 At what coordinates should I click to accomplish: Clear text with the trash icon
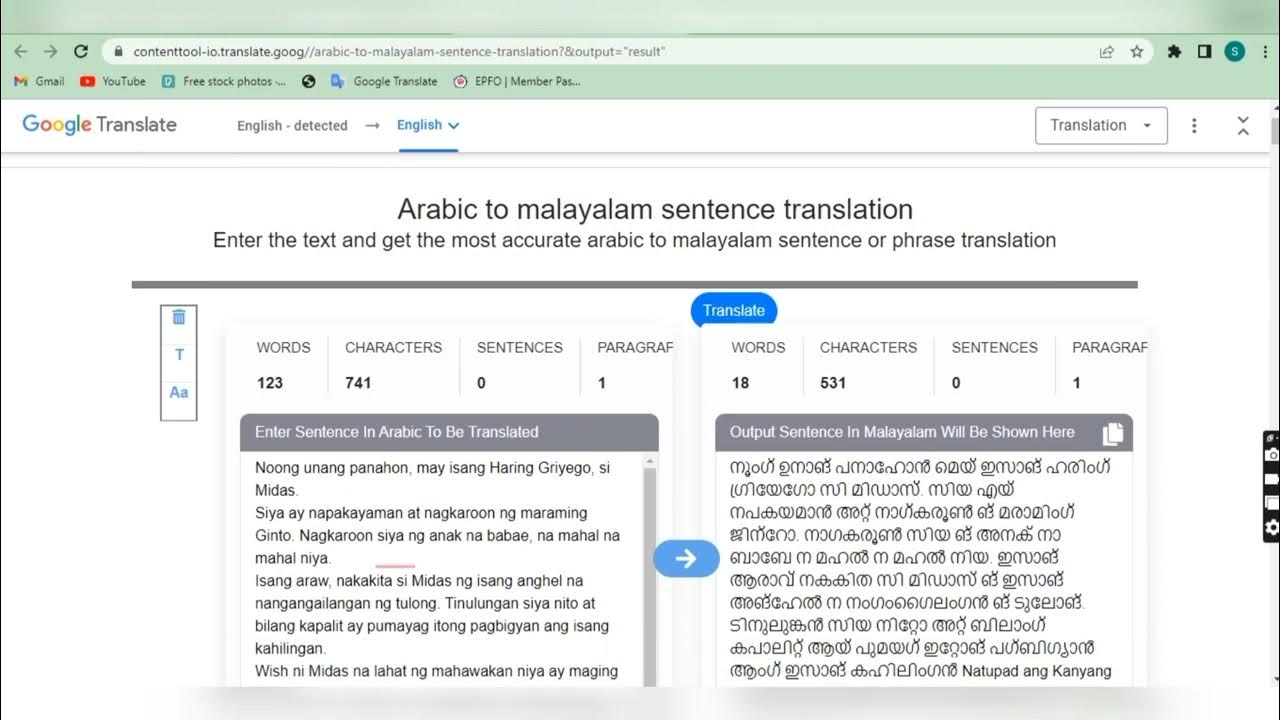click(179, 317)
